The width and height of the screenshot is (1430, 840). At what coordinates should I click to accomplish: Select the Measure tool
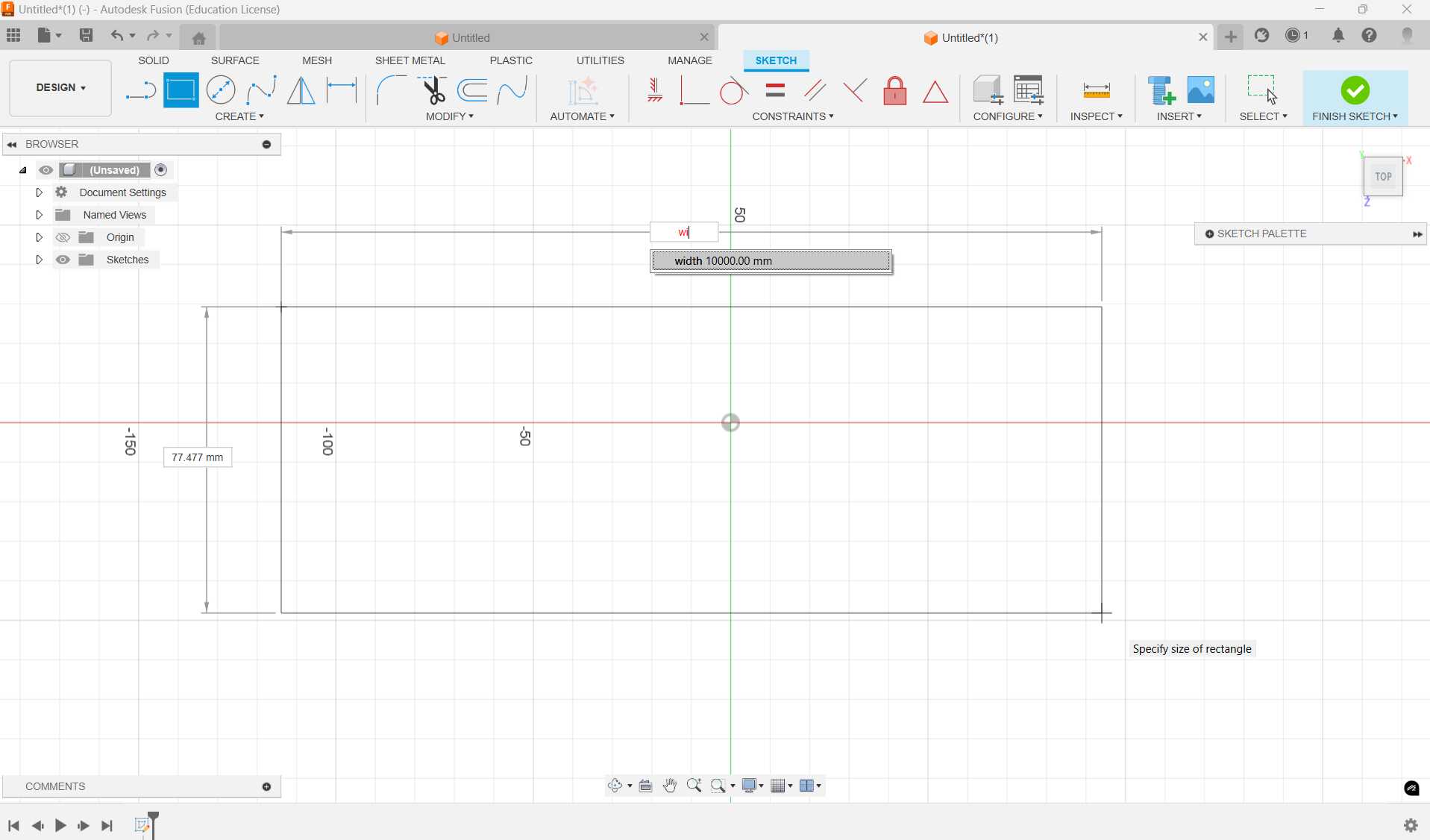(1097, 91)
